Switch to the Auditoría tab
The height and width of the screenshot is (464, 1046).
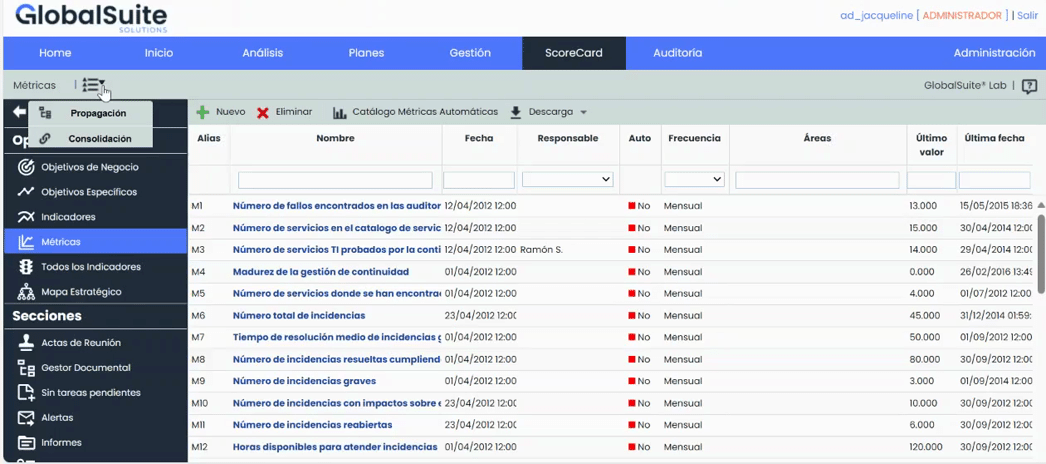pos(677,53)
